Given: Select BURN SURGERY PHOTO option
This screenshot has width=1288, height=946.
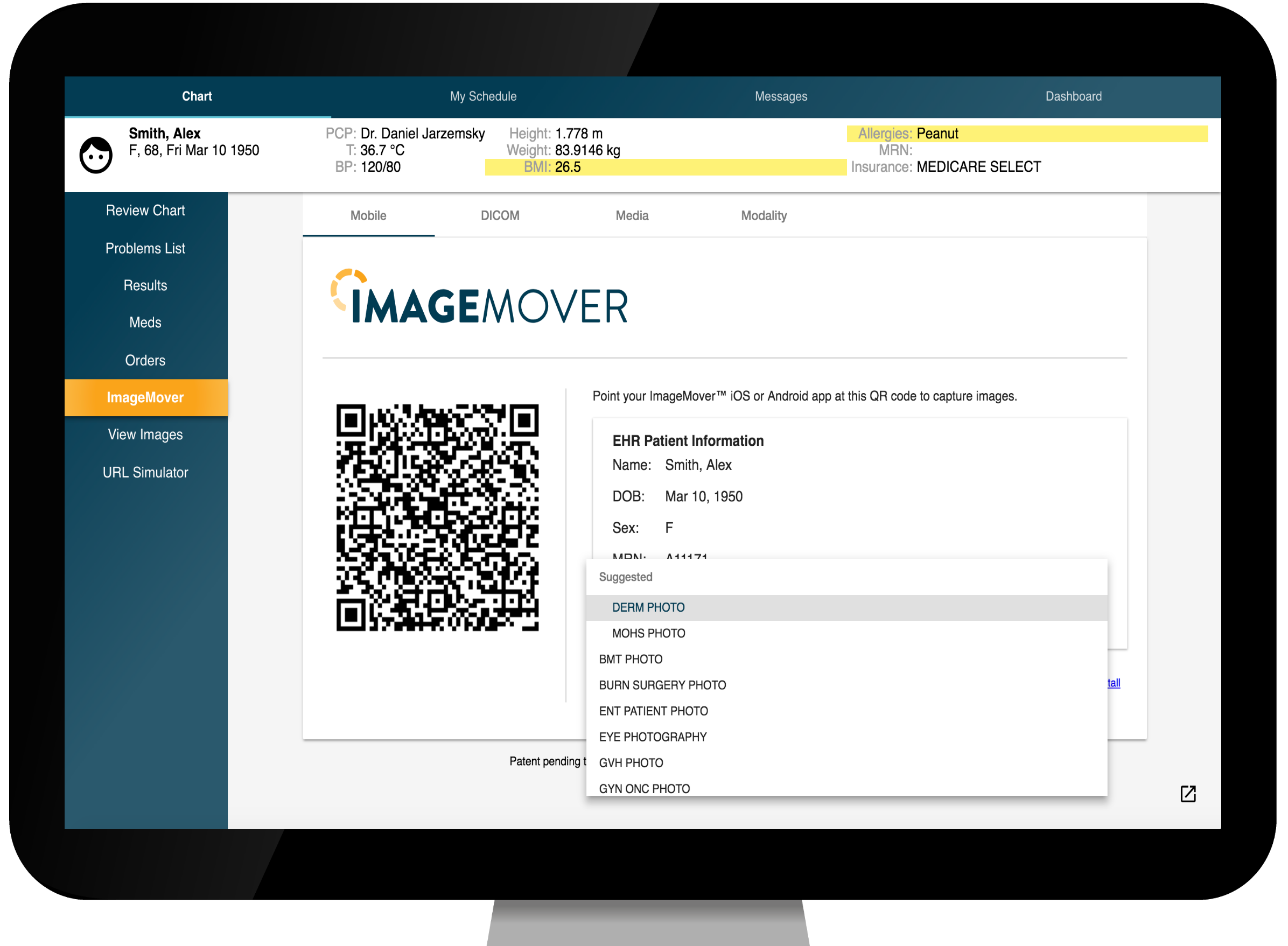Looking at the screenshot, I should 662,685.
